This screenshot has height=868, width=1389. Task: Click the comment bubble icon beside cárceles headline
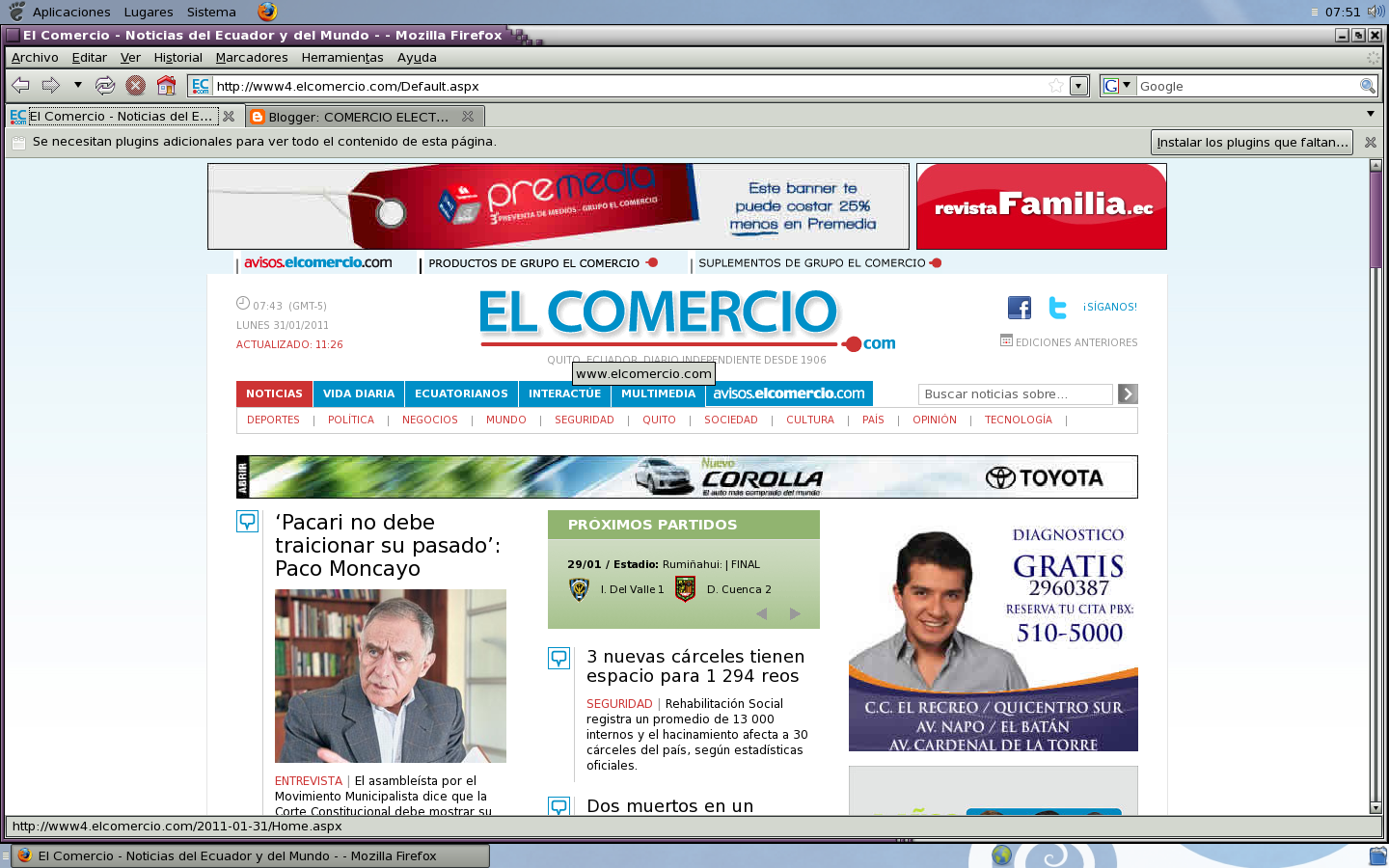pos(559,659)
